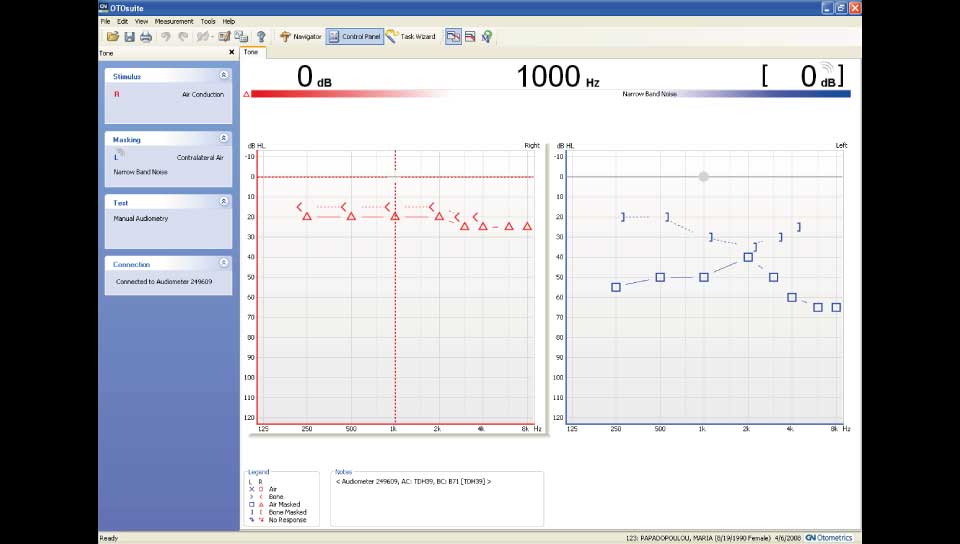This screenshot has height=544, width=960.
Task: Click the GN Otometrics logo in status bar
Action: [828, 538]
